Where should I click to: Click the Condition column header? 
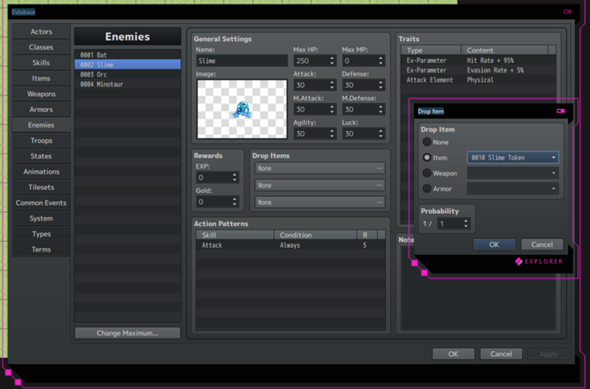click(x=315, y=235)
